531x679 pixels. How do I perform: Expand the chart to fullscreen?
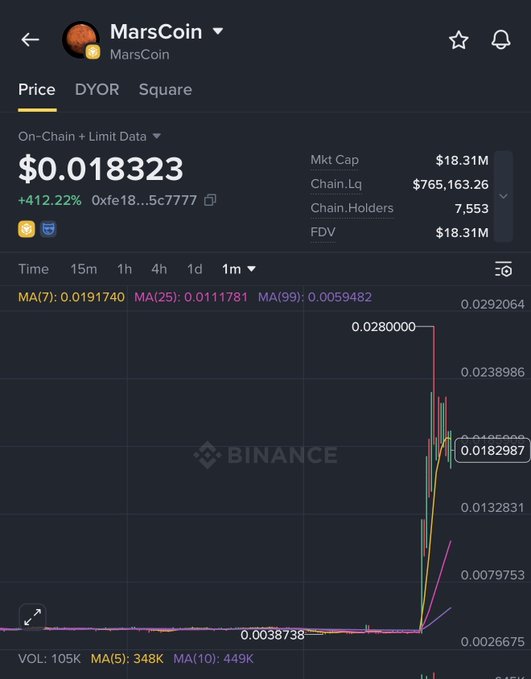tap(32, 617)
